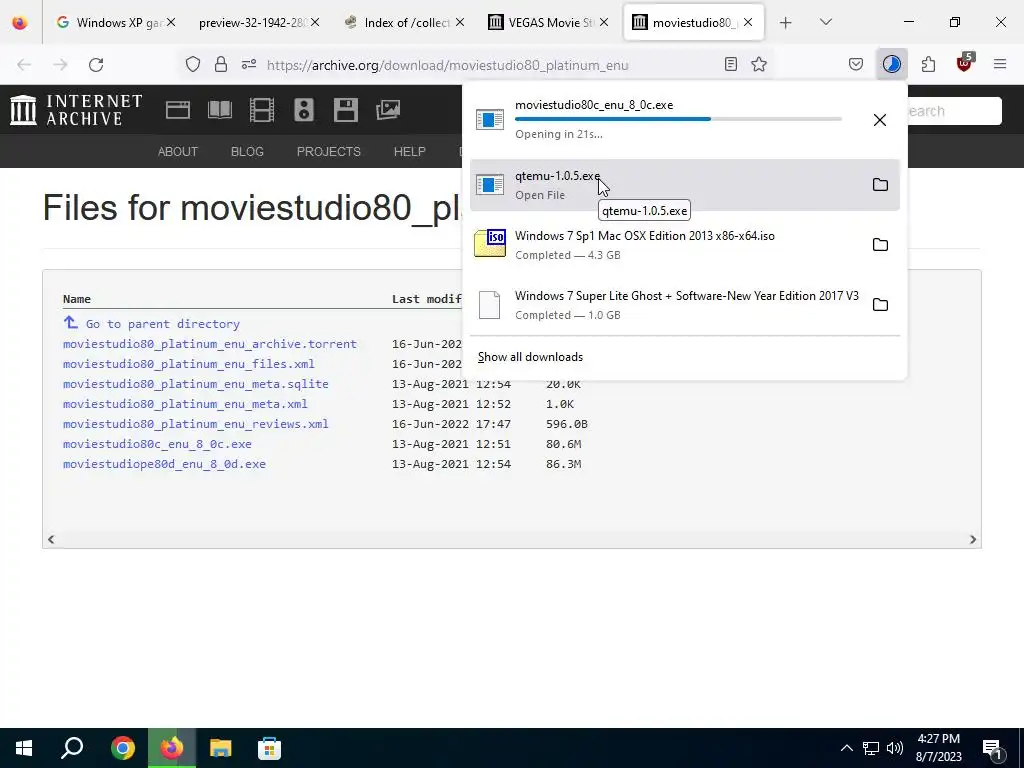Close the Index of /collect tab
Screen dimensions: 1024x768
pos(460,22)
